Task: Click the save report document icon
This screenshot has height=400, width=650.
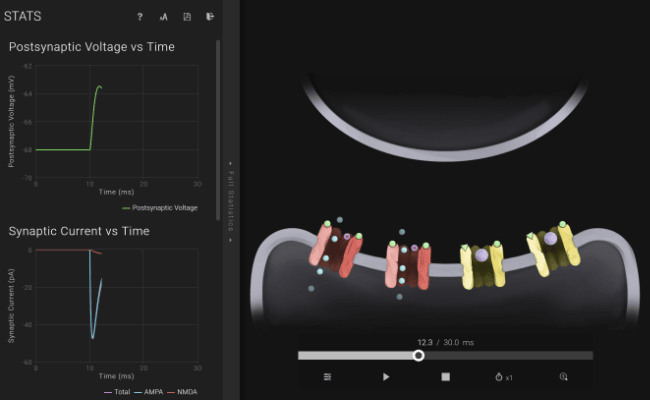Action: 186,17
